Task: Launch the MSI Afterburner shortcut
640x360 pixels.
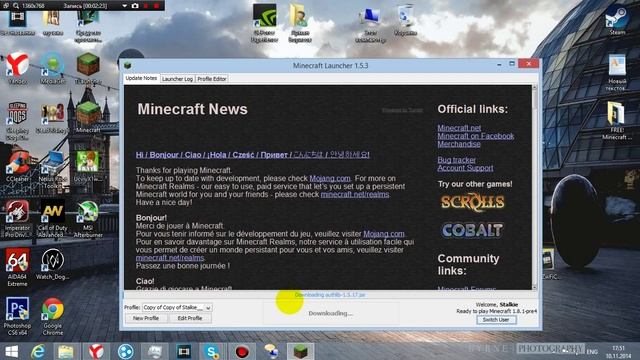Action: tap(88, 218)
